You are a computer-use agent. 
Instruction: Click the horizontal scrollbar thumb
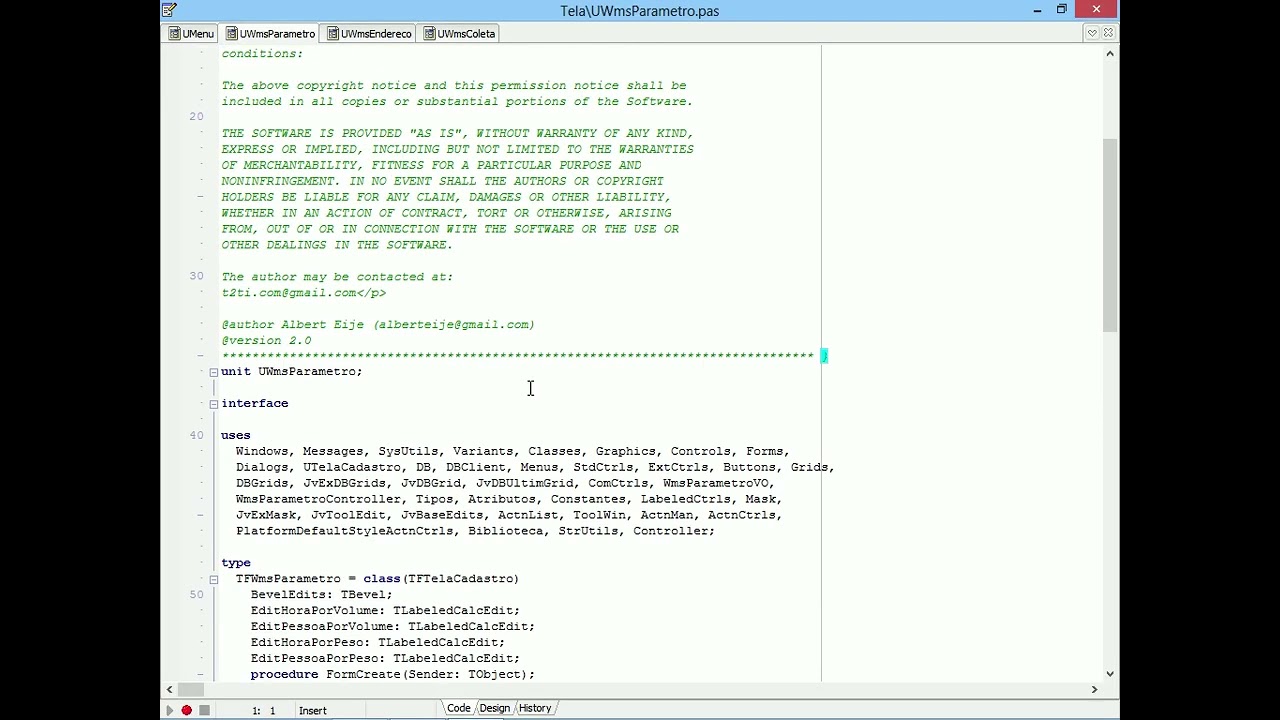click(190, 689)
